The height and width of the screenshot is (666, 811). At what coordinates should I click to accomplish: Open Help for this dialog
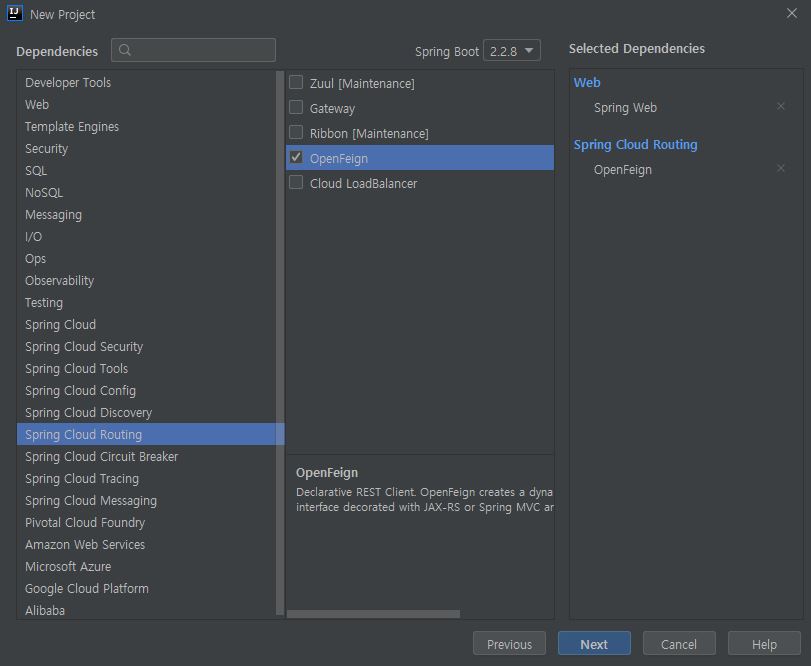[764, 644]
